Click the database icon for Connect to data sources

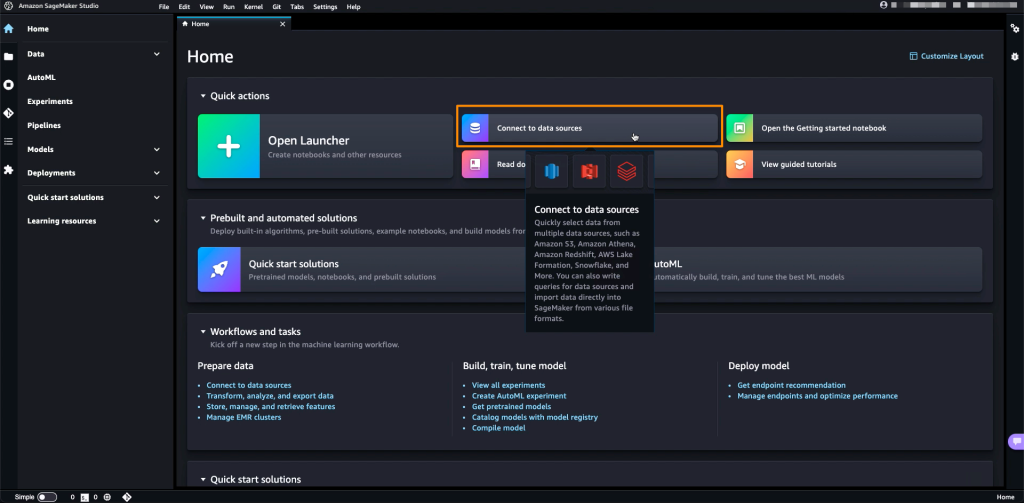pos(475,128)
